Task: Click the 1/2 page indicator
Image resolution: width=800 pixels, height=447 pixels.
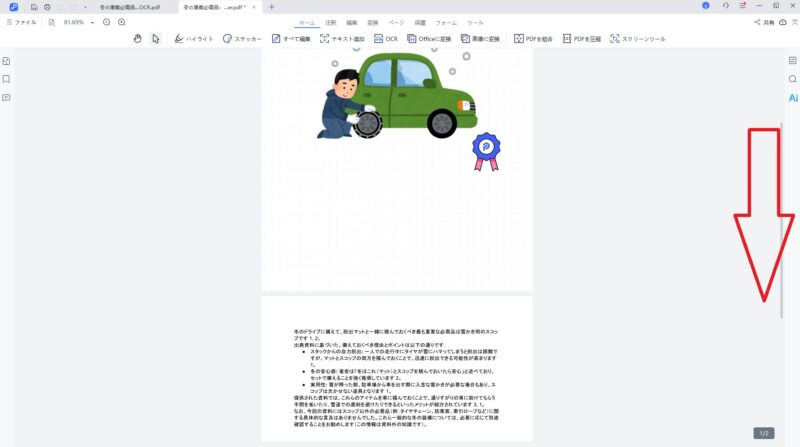Action: coord(763,433)
